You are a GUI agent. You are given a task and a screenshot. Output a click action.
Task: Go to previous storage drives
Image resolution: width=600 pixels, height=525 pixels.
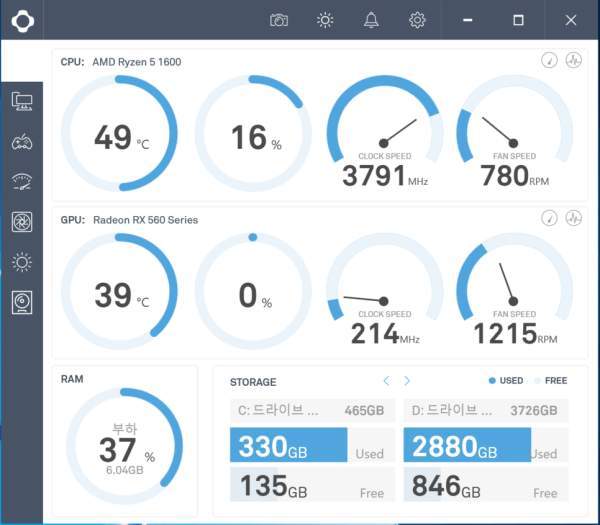coord(386,380)
